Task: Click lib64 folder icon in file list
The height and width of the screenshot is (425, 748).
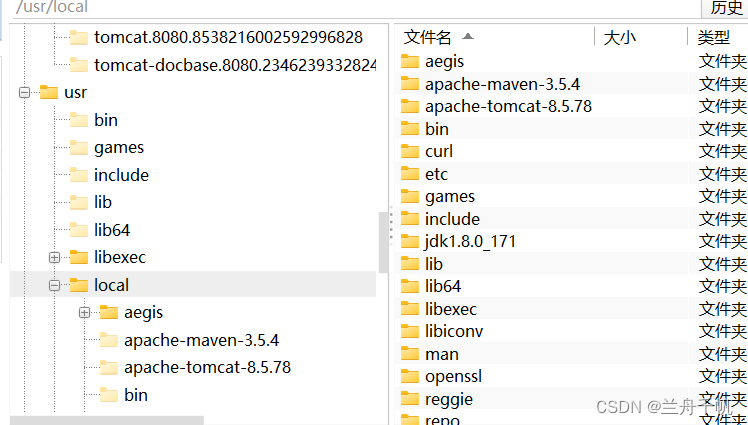Action: coord(410,286)
